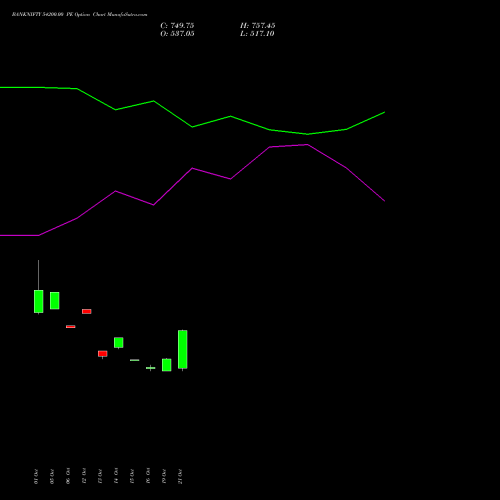
Task: Click the red candle above 13 Oct
Action: (103, 354)
